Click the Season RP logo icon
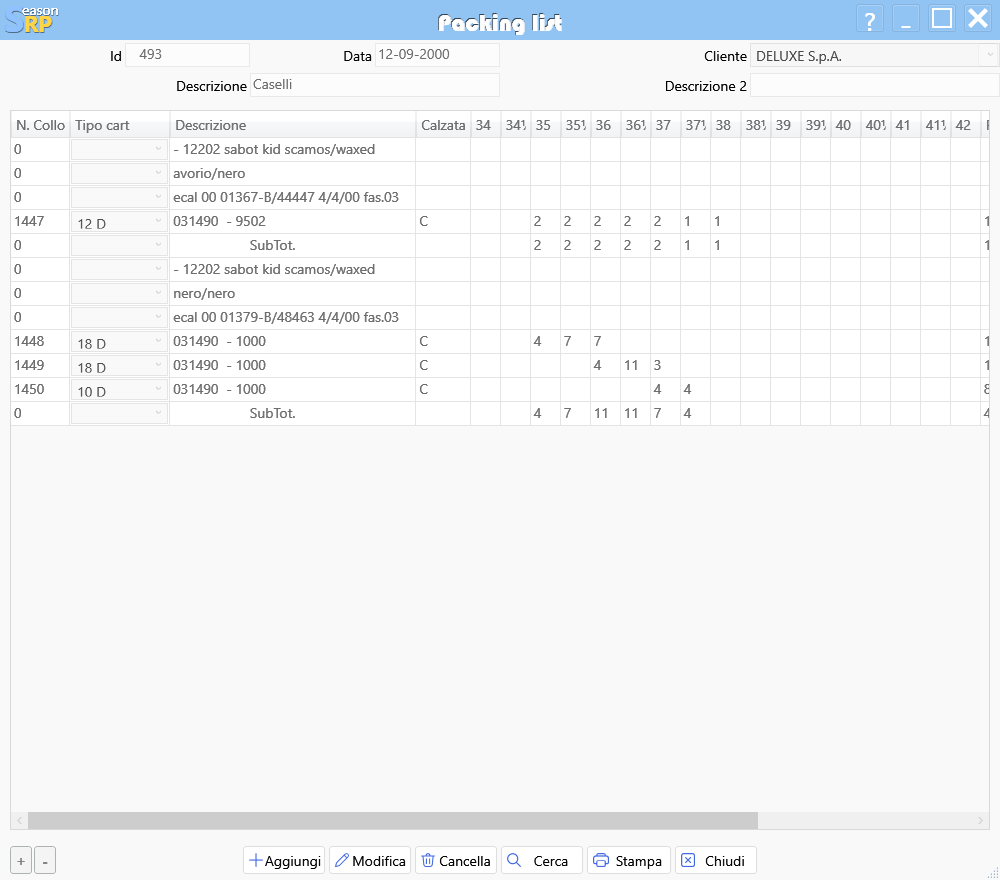This screenshot has height=880, width=1000. click(x=31, y=20)
